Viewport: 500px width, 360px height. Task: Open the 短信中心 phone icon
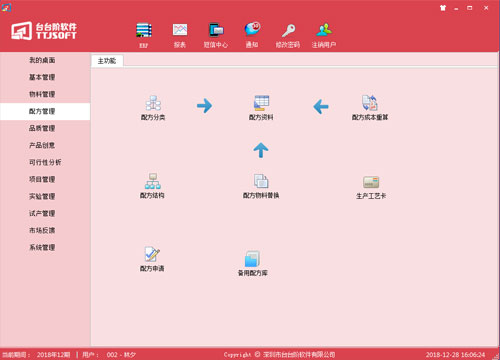click(216, 30)
